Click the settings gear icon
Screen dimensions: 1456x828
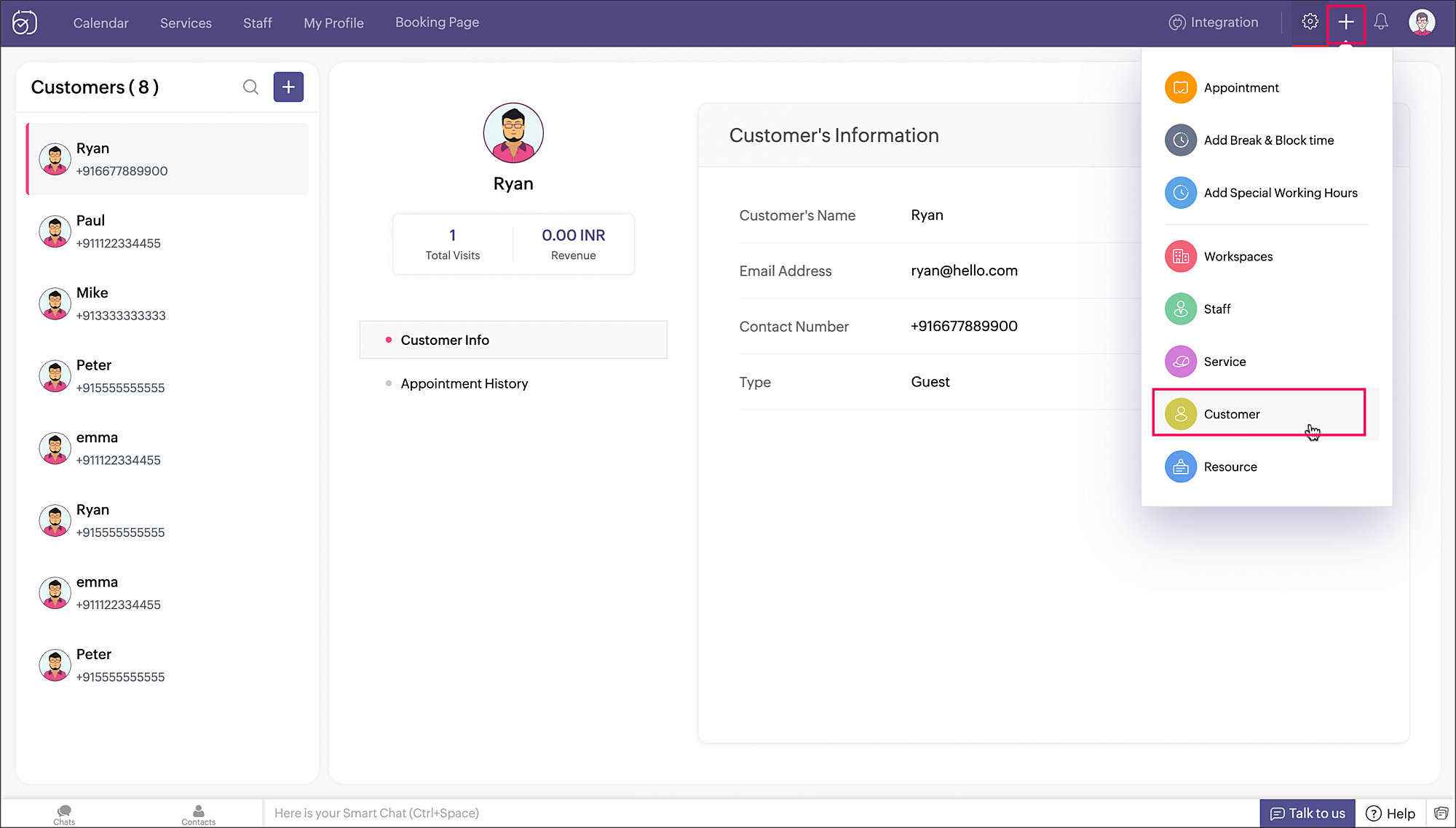click(x=1310, y=22)
